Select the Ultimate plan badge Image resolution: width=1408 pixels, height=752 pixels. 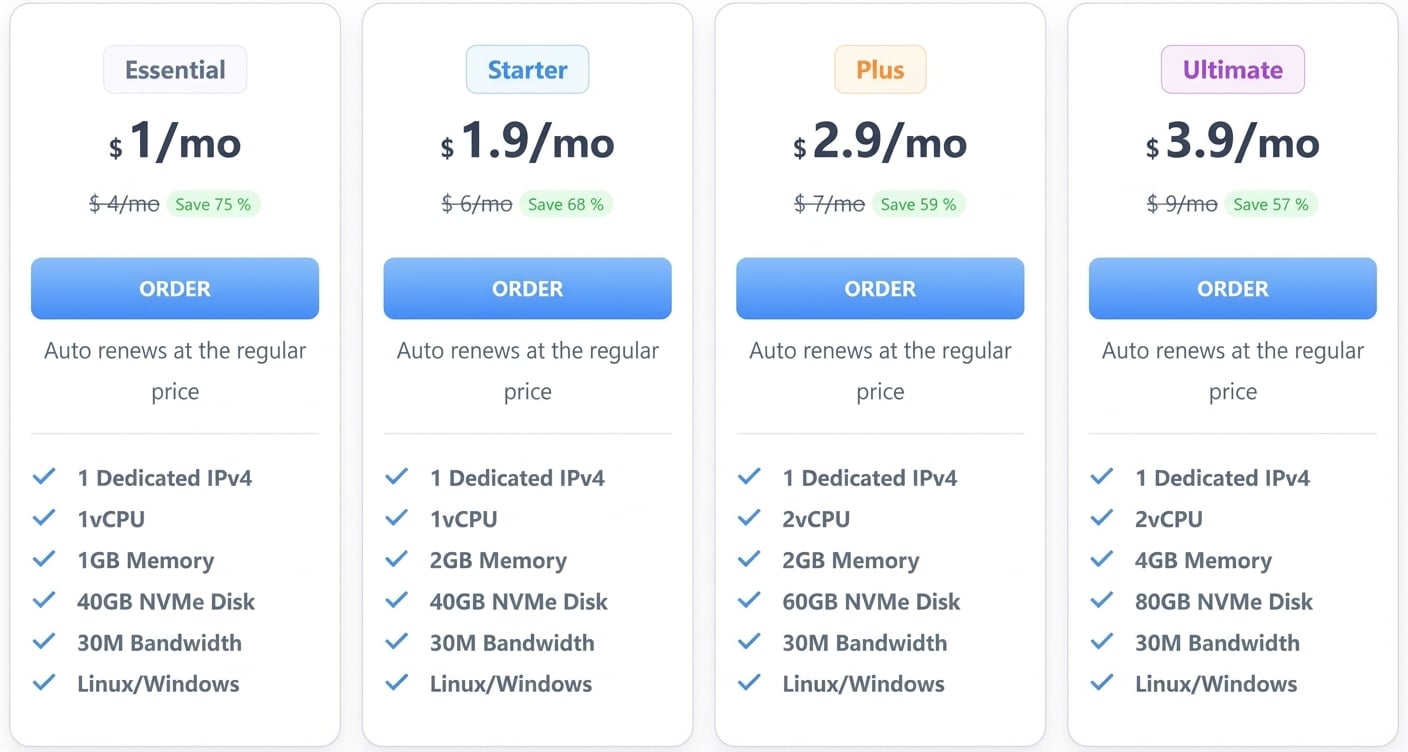coord(1232,69)
